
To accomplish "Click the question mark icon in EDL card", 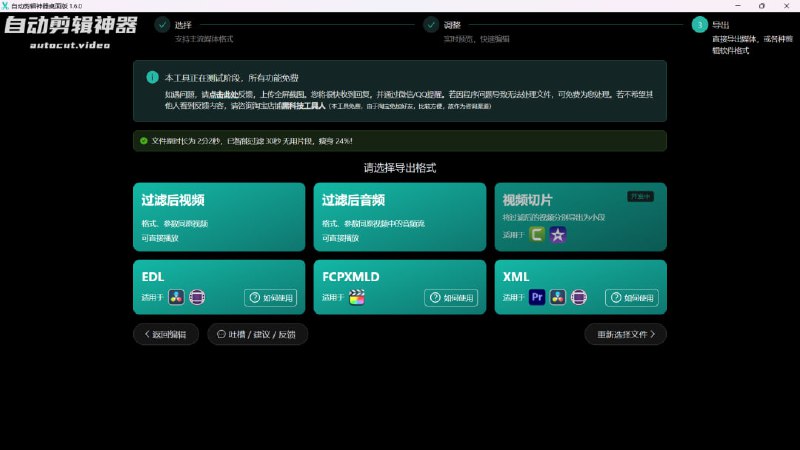I will (x=255, y=297).
